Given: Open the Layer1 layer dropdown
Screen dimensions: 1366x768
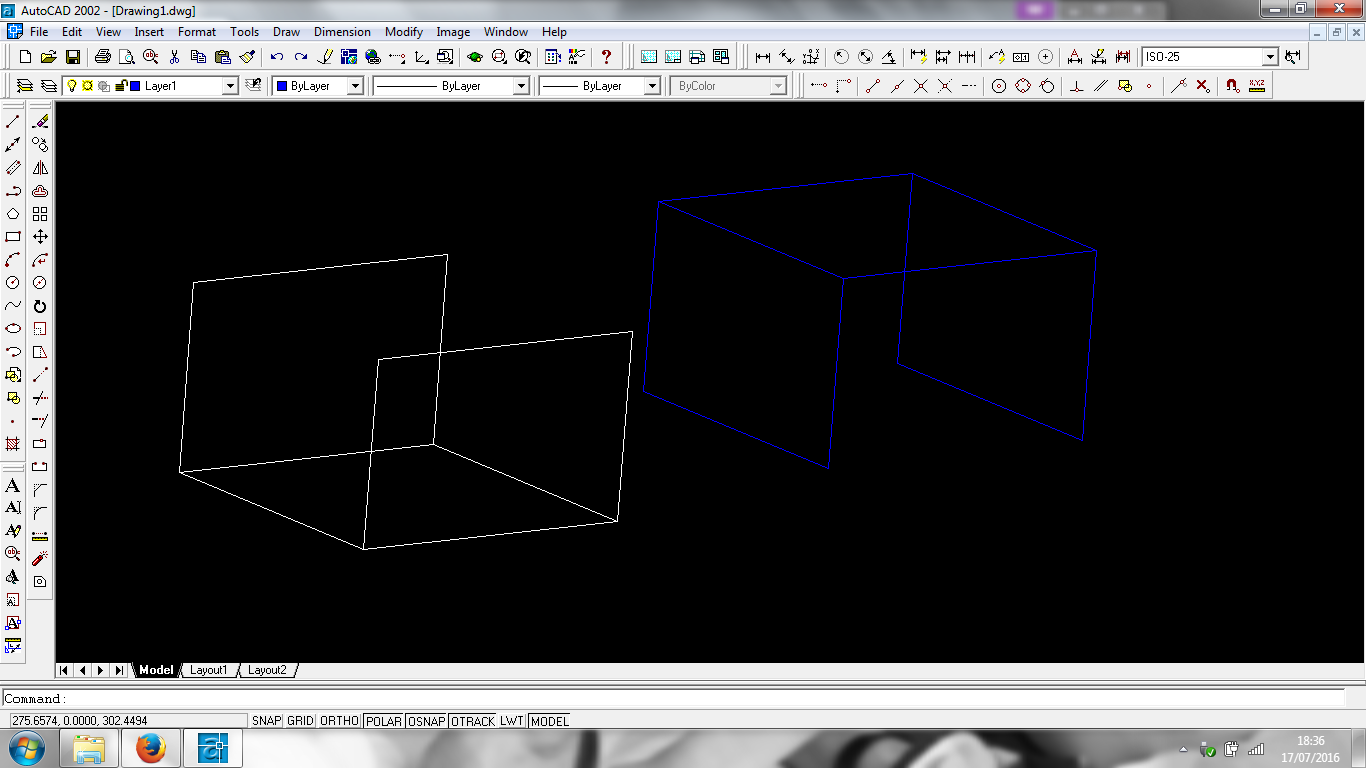Looking at the screenshot, I should [230, 86].
